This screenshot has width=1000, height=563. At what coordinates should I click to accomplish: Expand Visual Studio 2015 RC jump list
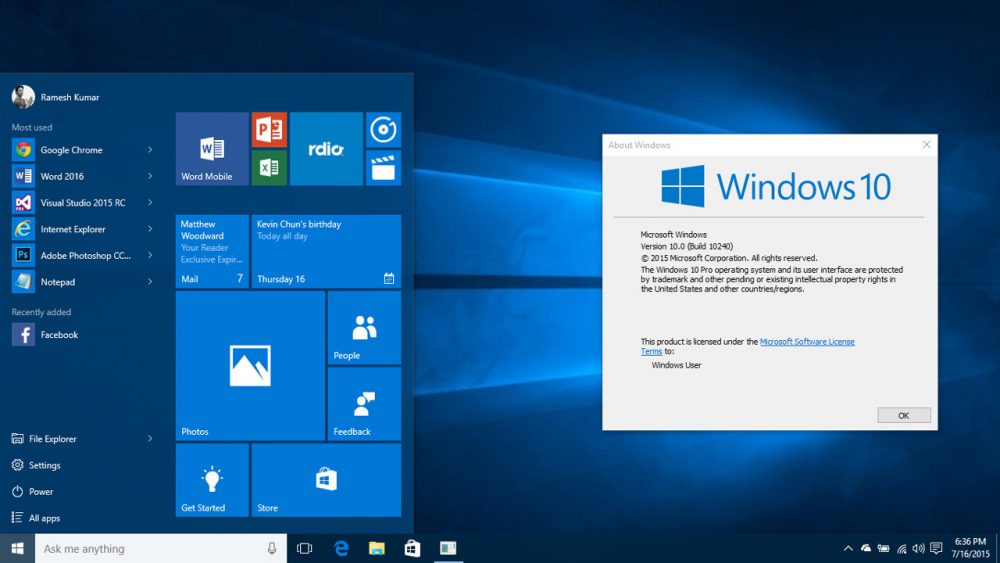point(151,203)
